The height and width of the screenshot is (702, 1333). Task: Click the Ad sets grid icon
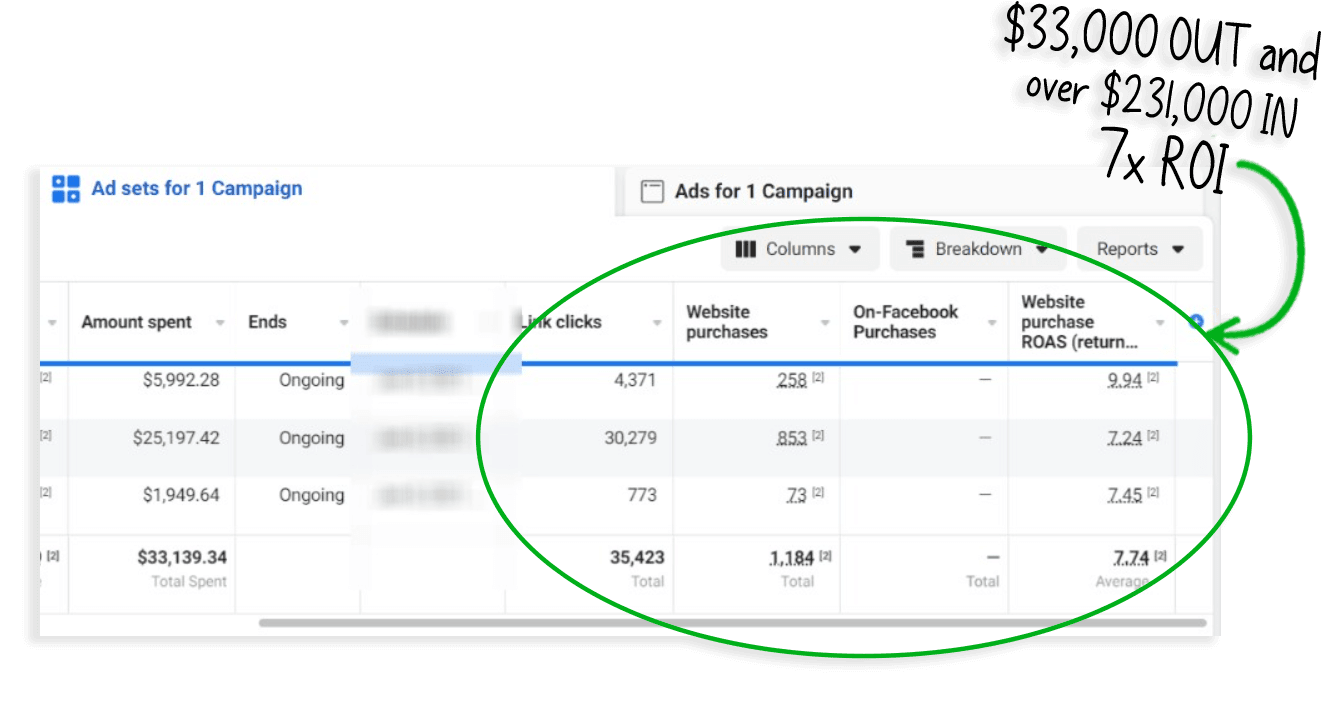click(x=66, y=189)
